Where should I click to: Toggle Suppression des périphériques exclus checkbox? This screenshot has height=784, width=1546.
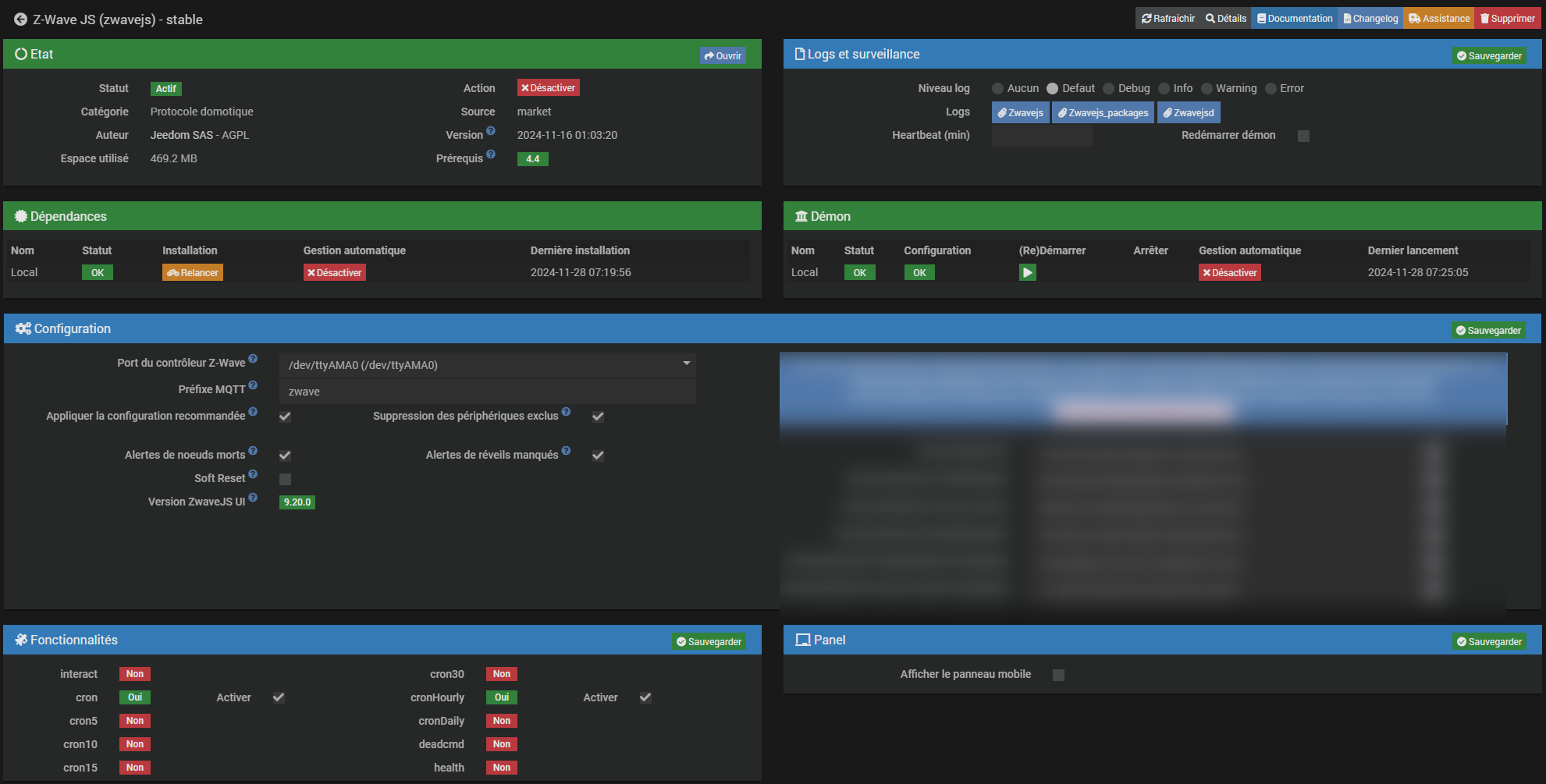click(x=598, y=417)
